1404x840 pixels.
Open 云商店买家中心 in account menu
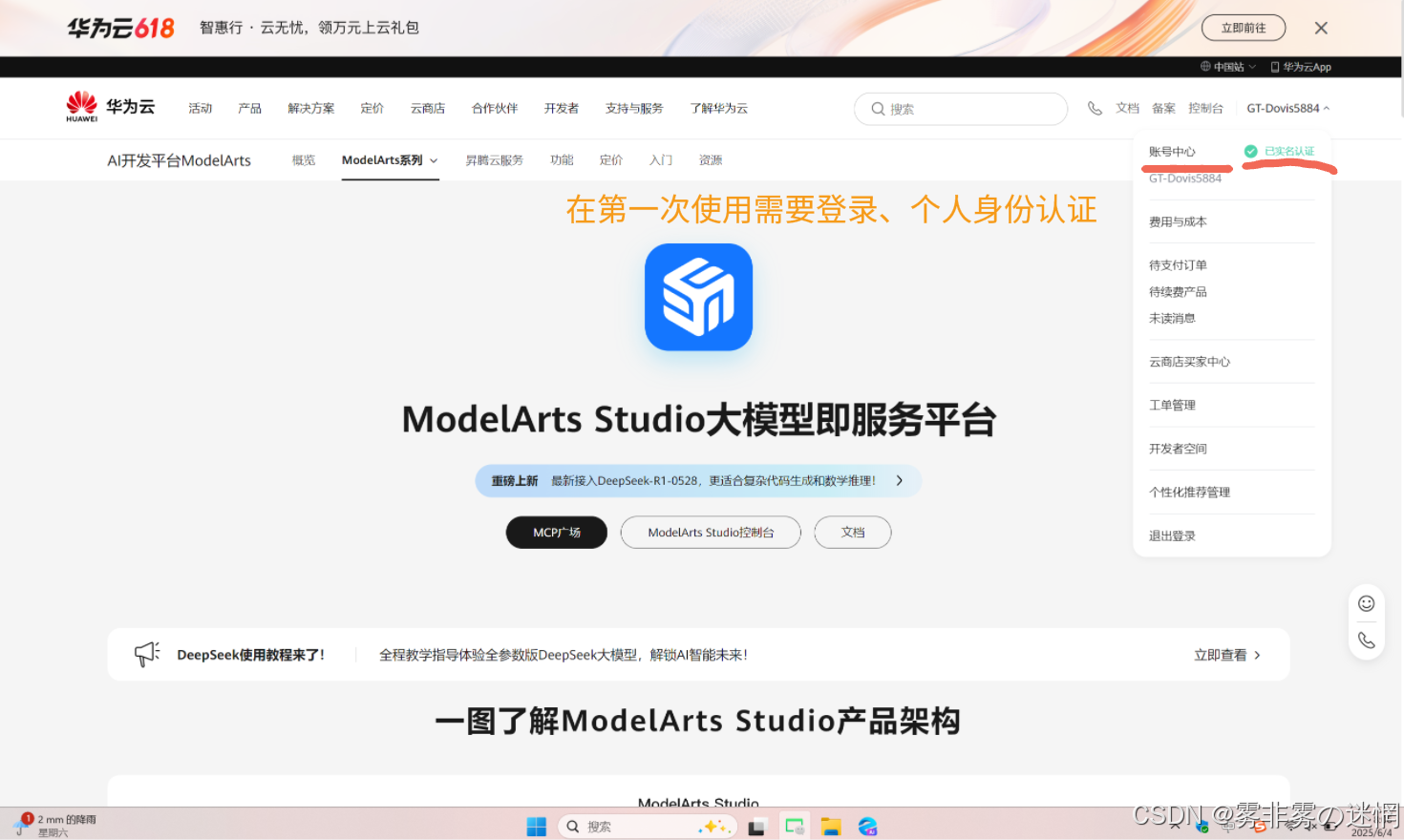click(x=1189, y=362)
